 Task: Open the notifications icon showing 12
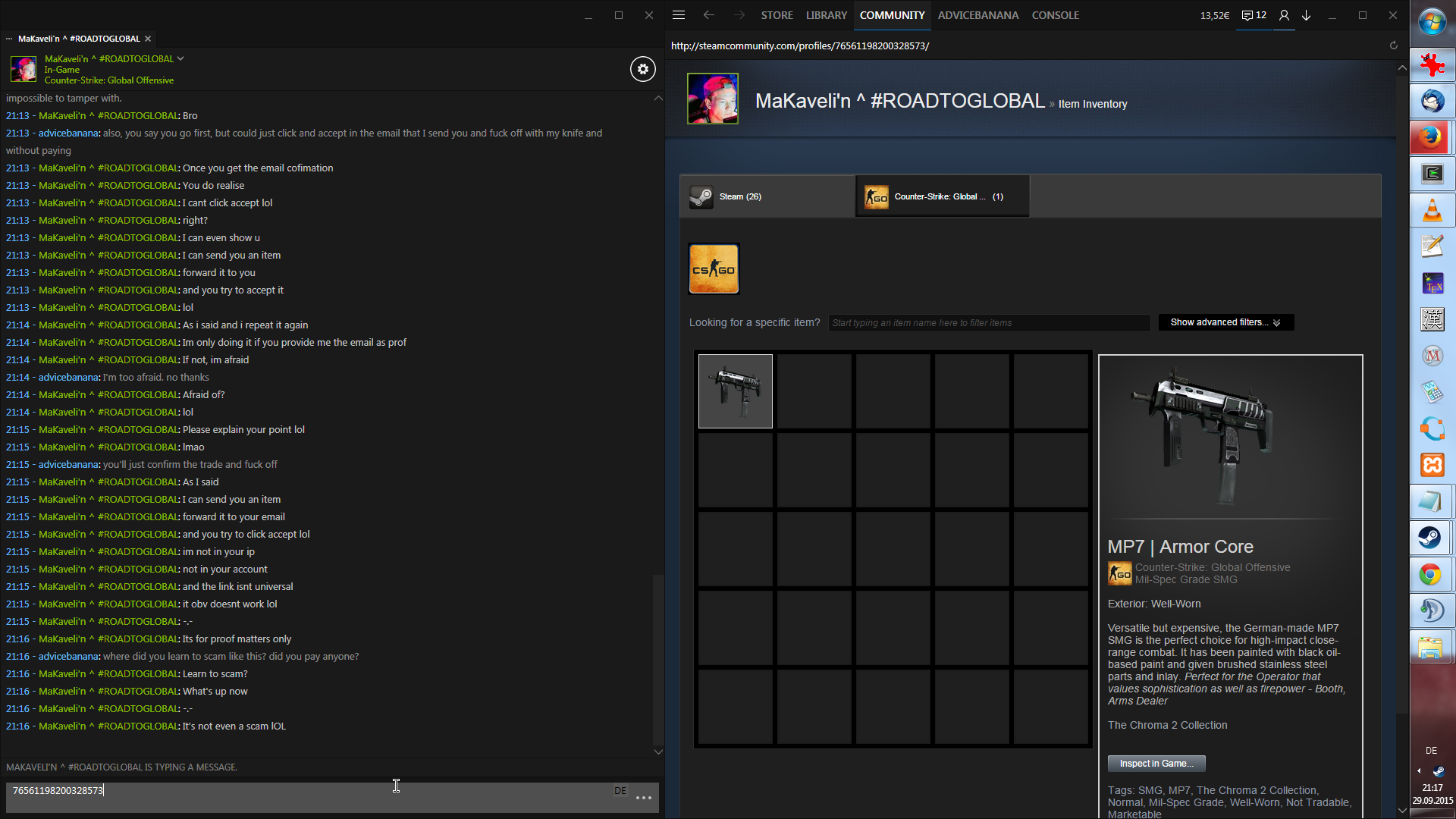[1254, 15]
